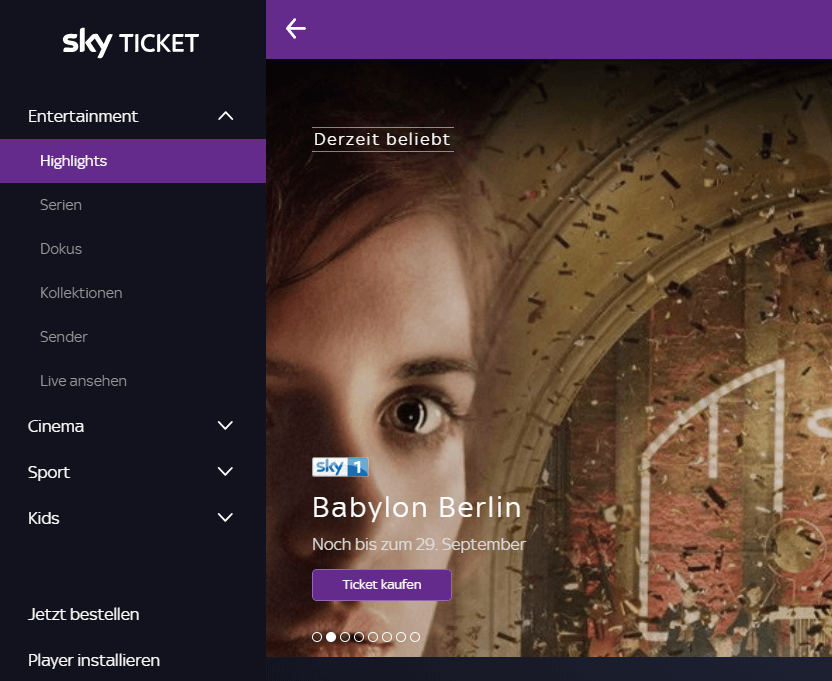Open the Entertainment menu heading
Screen dimensions: 832x681
point(83,116)
